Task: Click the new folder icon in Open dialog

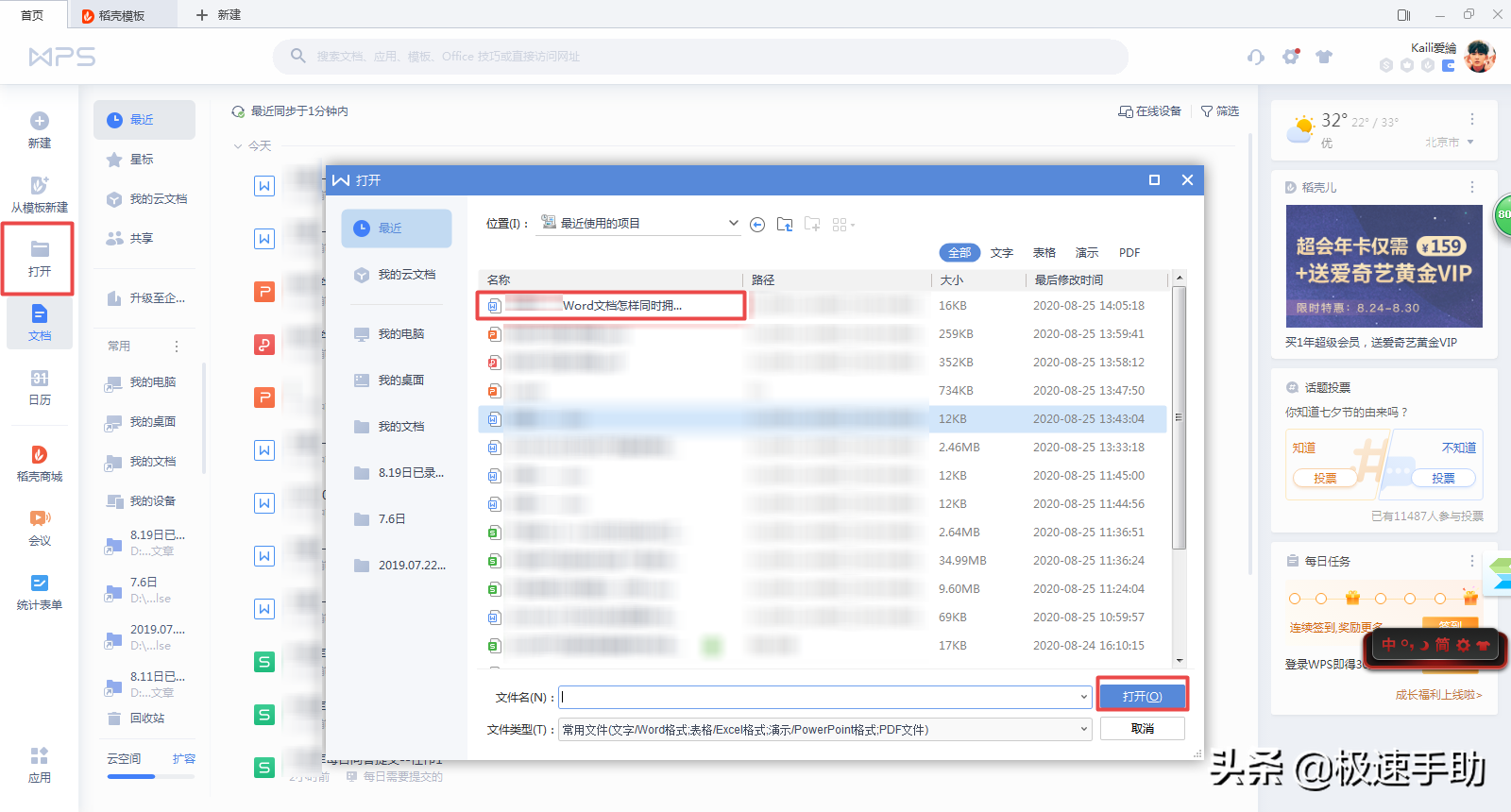Action: [x=812, y=225]
